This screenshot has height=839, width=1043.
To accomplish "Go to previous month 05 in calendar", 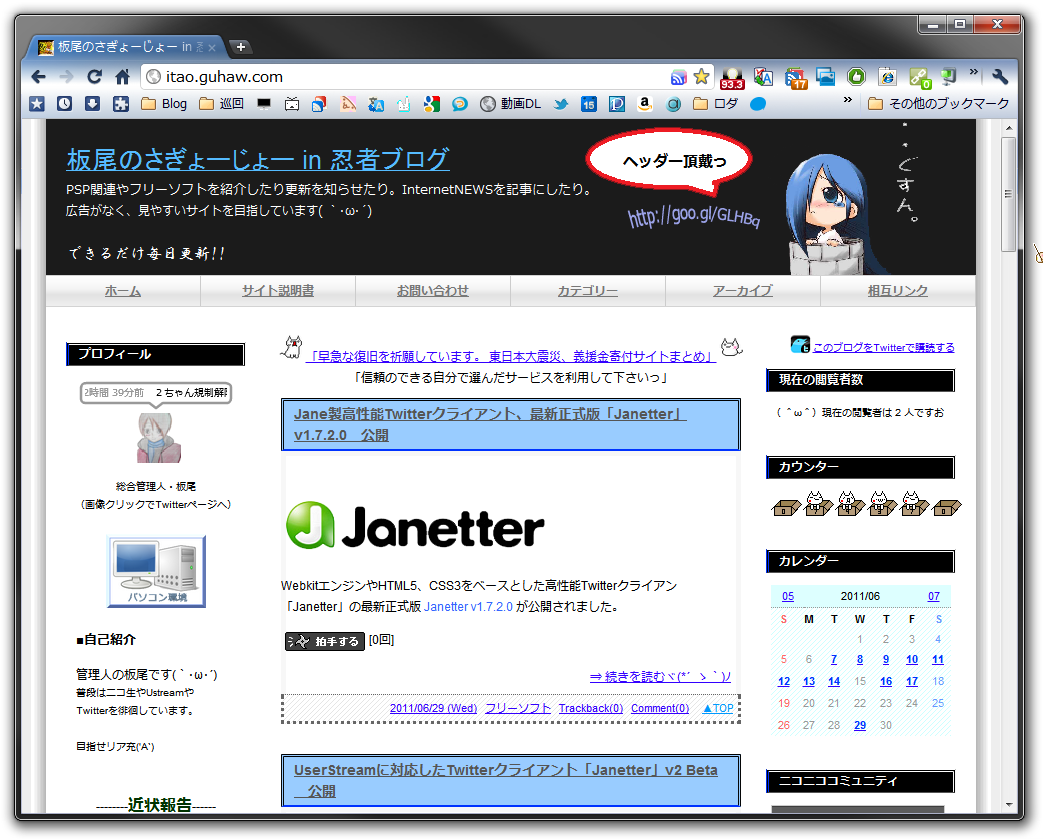I will coord(788,596).
